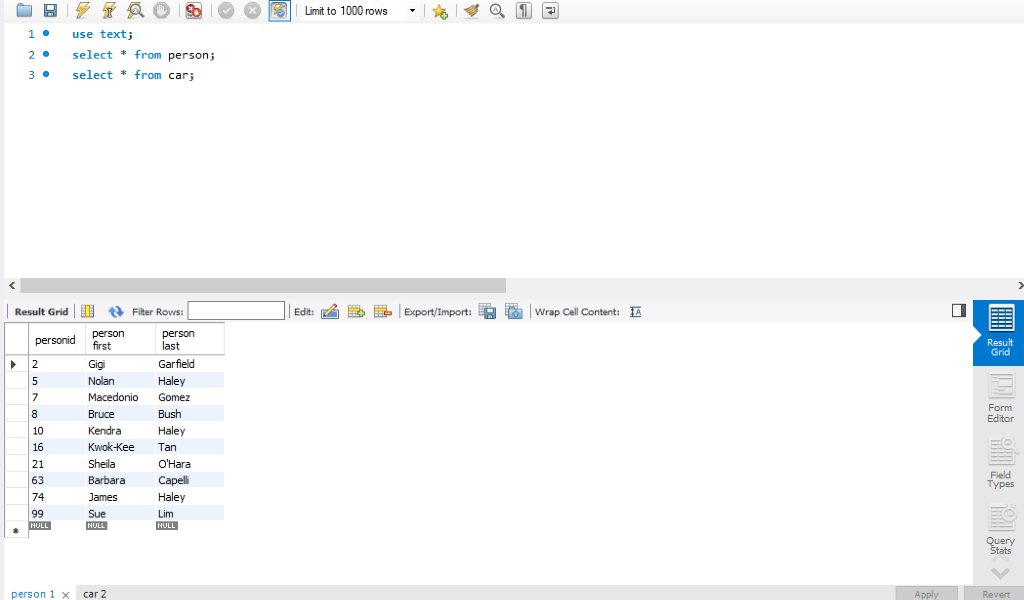Expand side panel down chevron

1000,573
